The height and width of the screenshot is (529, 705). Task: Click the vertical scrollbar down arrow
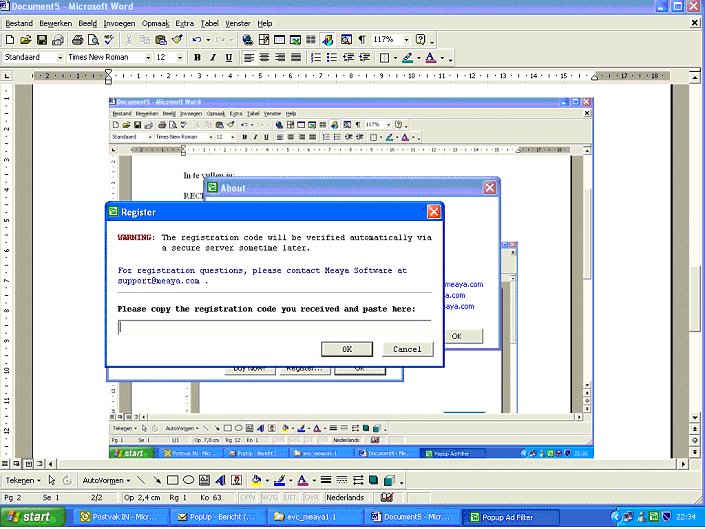pyautogui.click(x=695, y=418)
